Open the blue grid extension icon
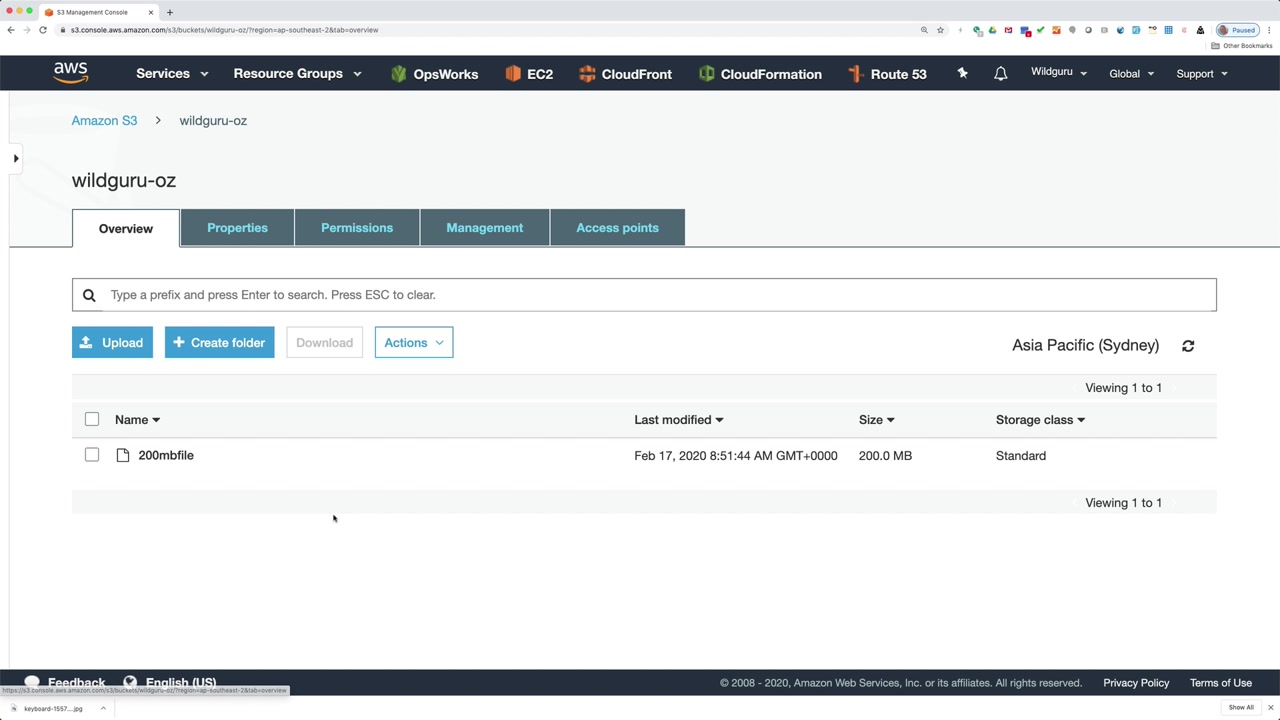The image size is (1280, 720). coord(1168,30)
